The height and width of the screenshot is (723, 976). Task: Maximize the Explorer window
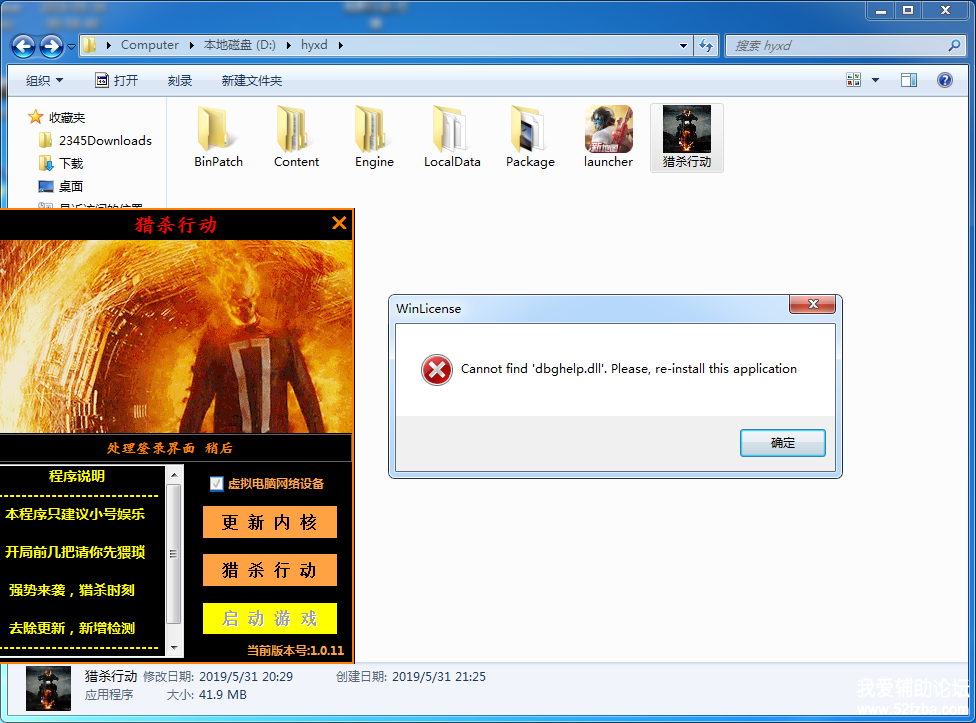click(x=908, y=10)
